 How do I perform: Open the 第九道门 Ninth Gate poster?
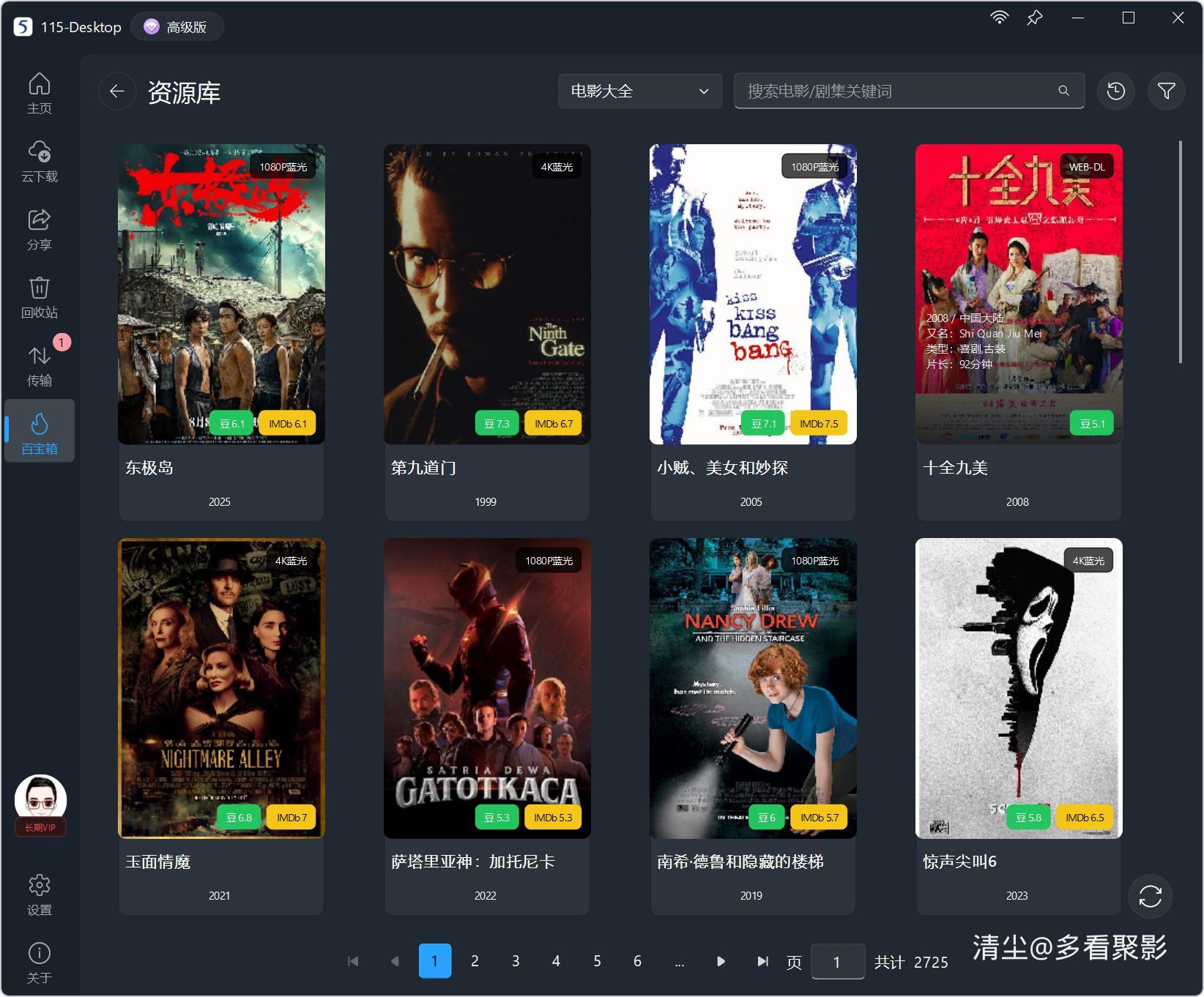point(487,294)
